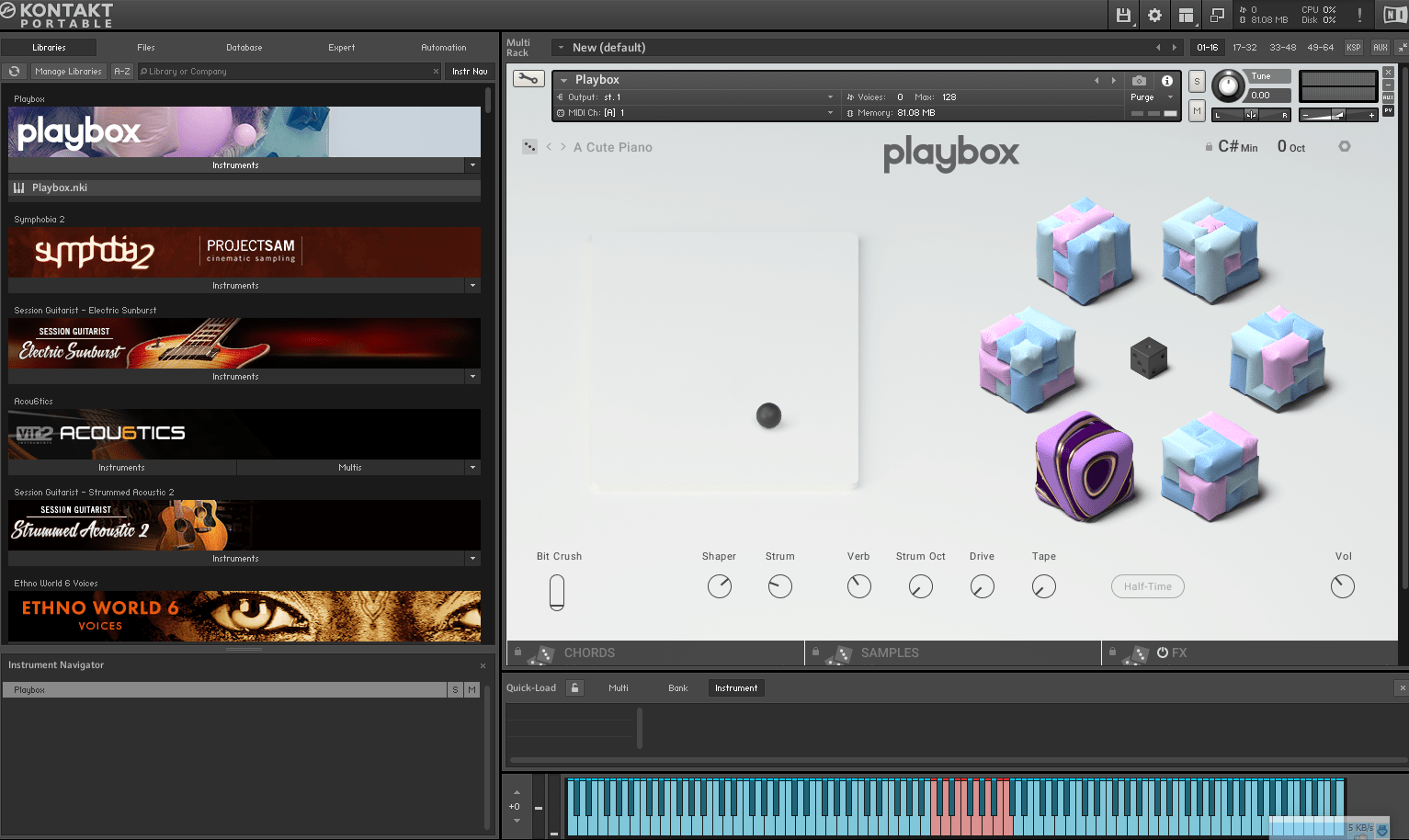The image size is (1409, 840).
Task: Click the Instr Nav button
Action: coord(470,71)
